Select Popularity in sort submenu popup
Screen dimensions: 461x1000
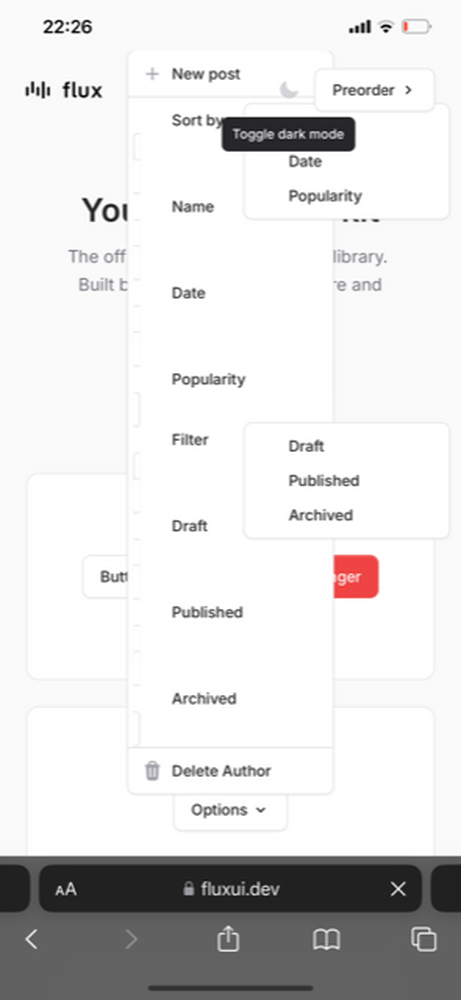(x=325, y=196)
